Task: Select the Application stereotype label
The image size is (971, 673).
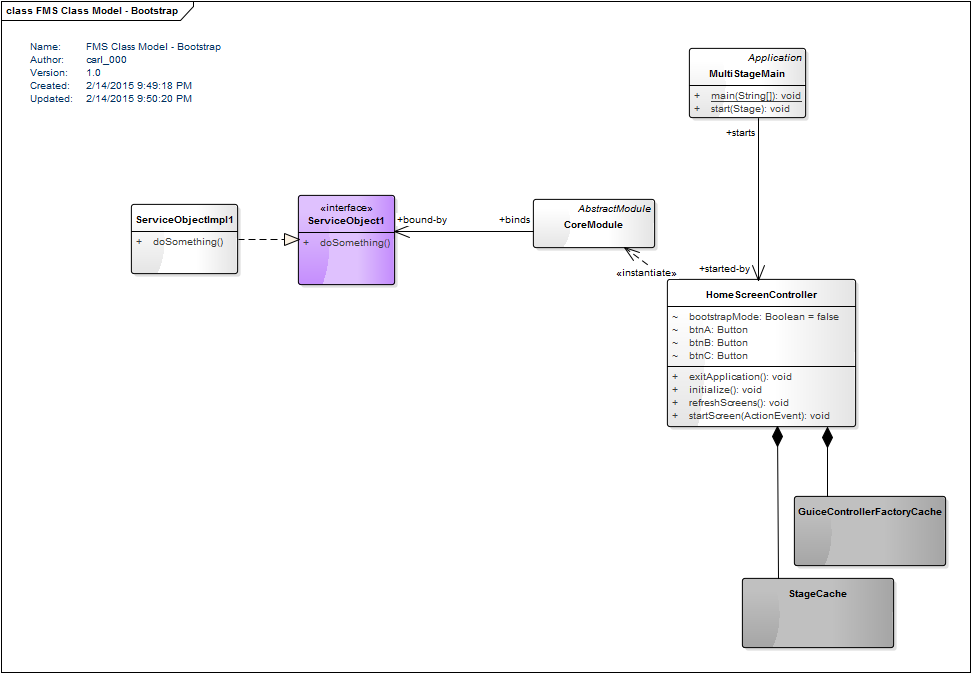Action: [775, 58]
